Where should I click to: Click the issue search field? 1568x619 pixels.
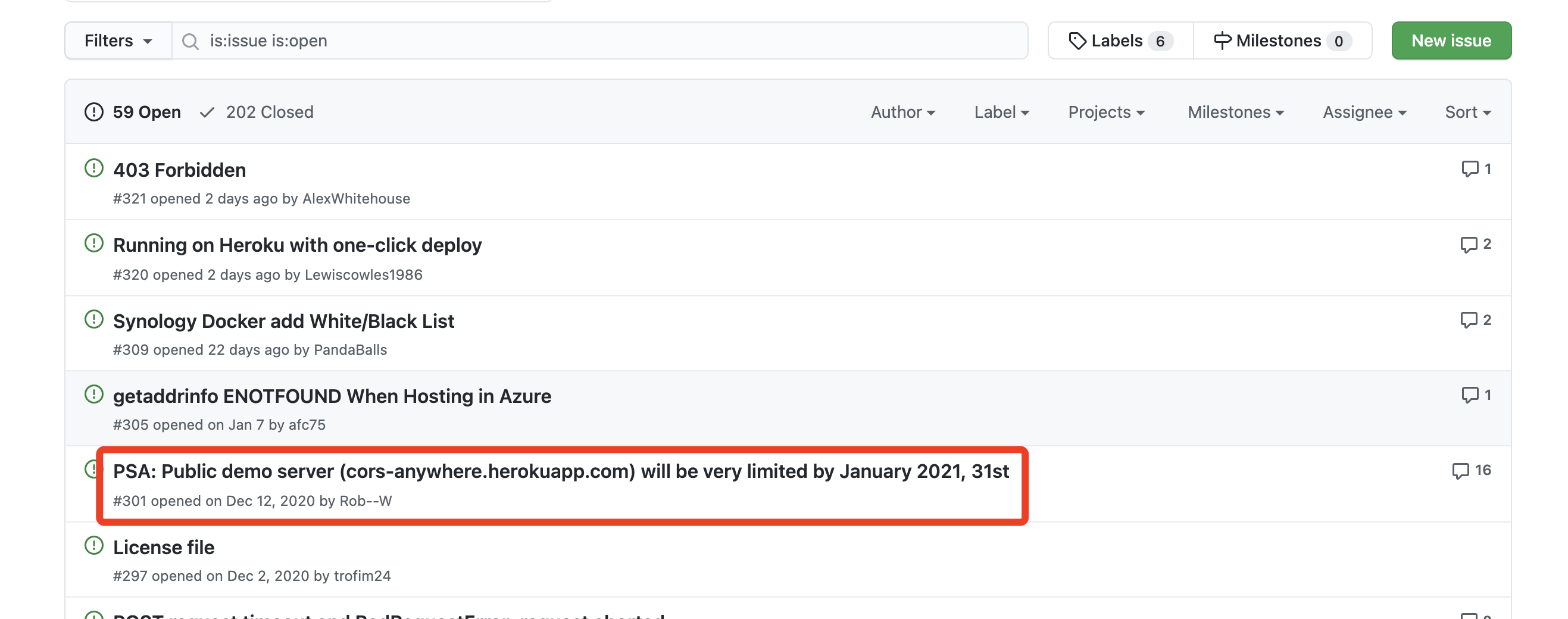600,41
